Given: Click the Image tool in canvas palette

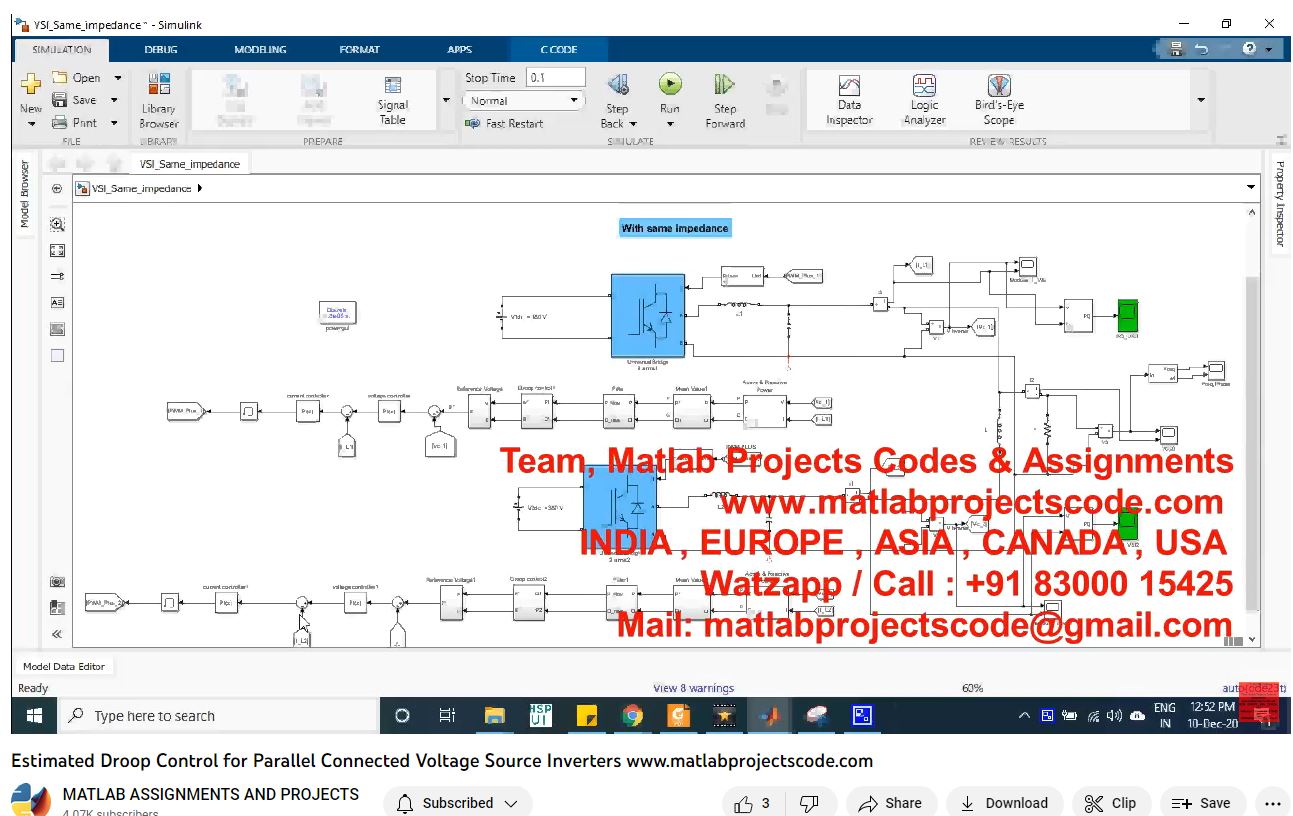Looking at the screenshot, I should pos(57,329).
